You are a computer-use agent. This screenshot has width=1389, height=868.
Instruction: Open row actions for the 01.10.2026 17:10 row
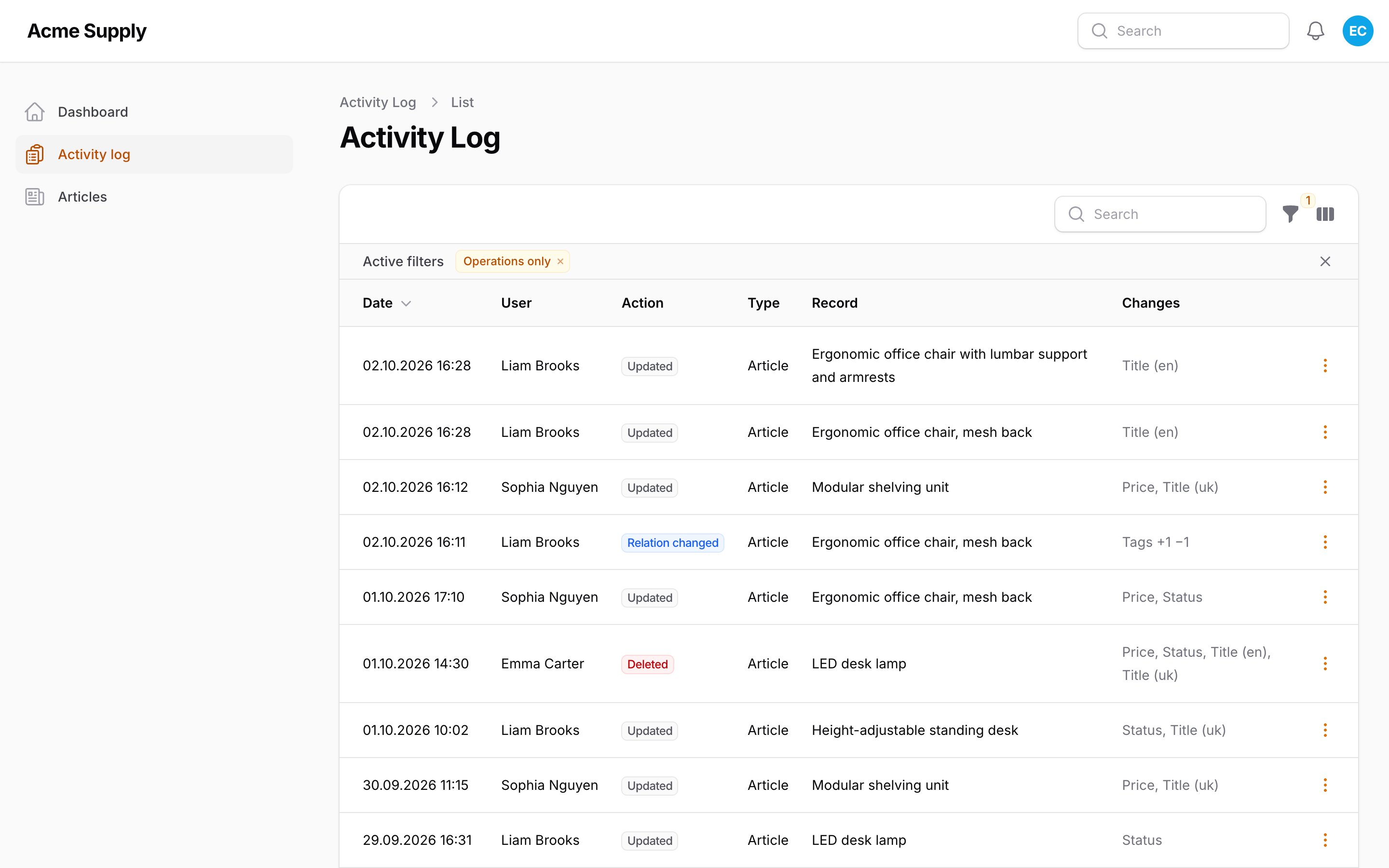(x=1325, y=597)
